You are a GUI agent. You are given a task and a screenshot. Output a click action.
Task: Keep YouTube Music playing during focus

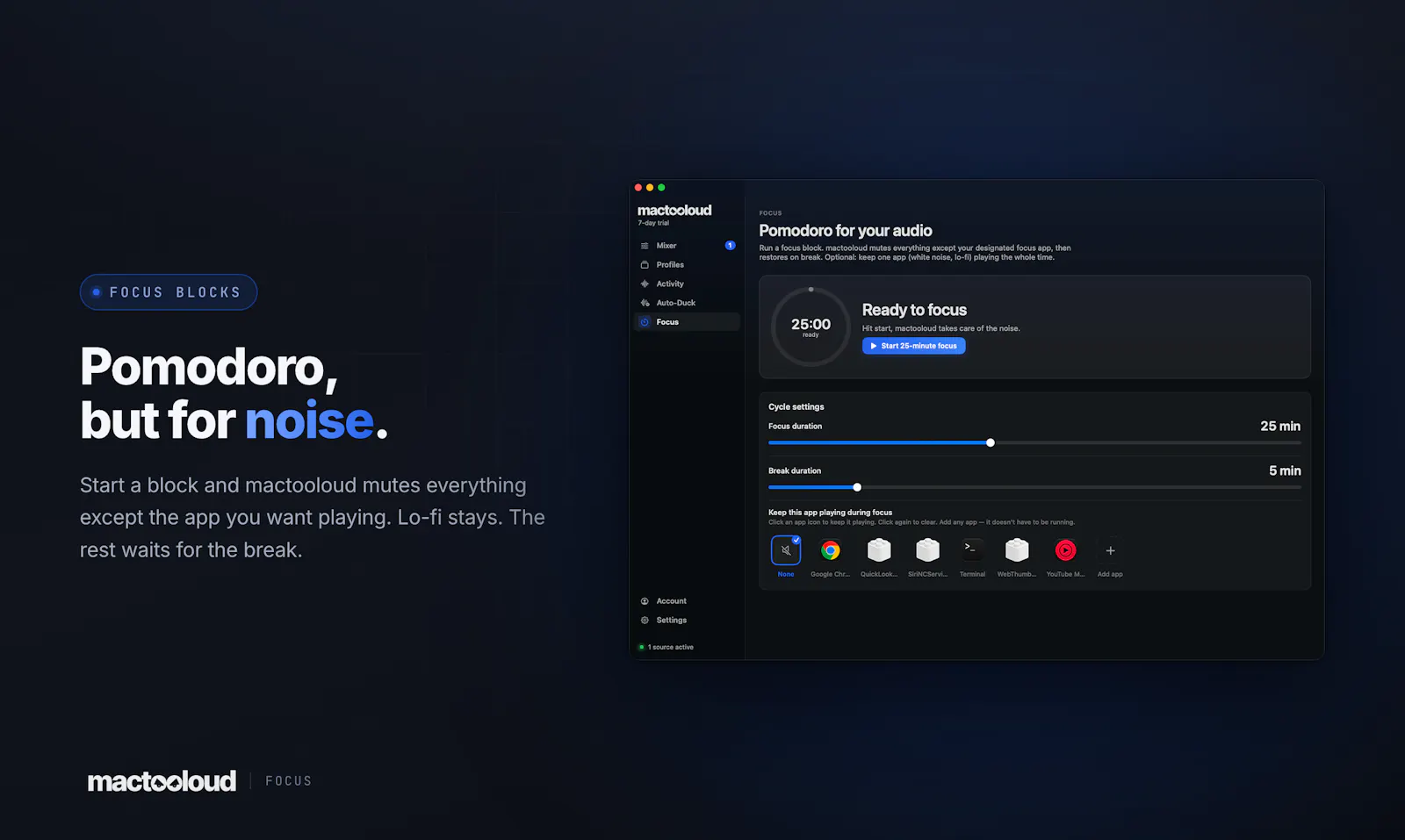click(1065, 550)
